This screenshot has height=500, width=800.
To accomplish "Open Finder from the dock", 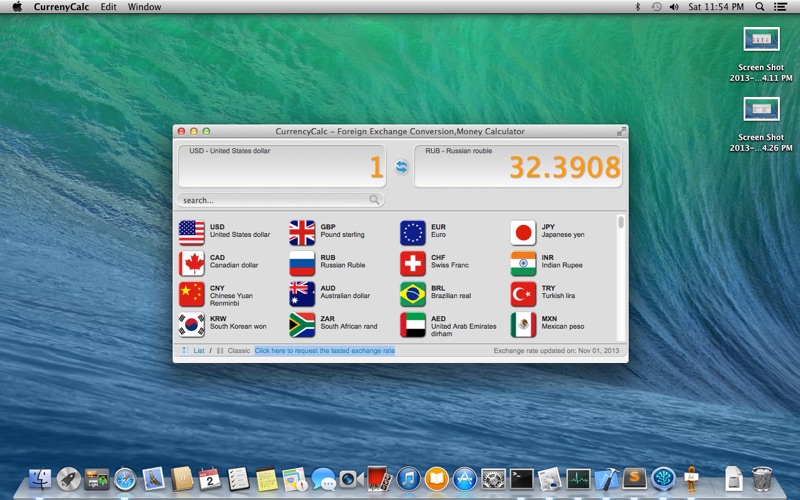I will (x=40, y=479).
